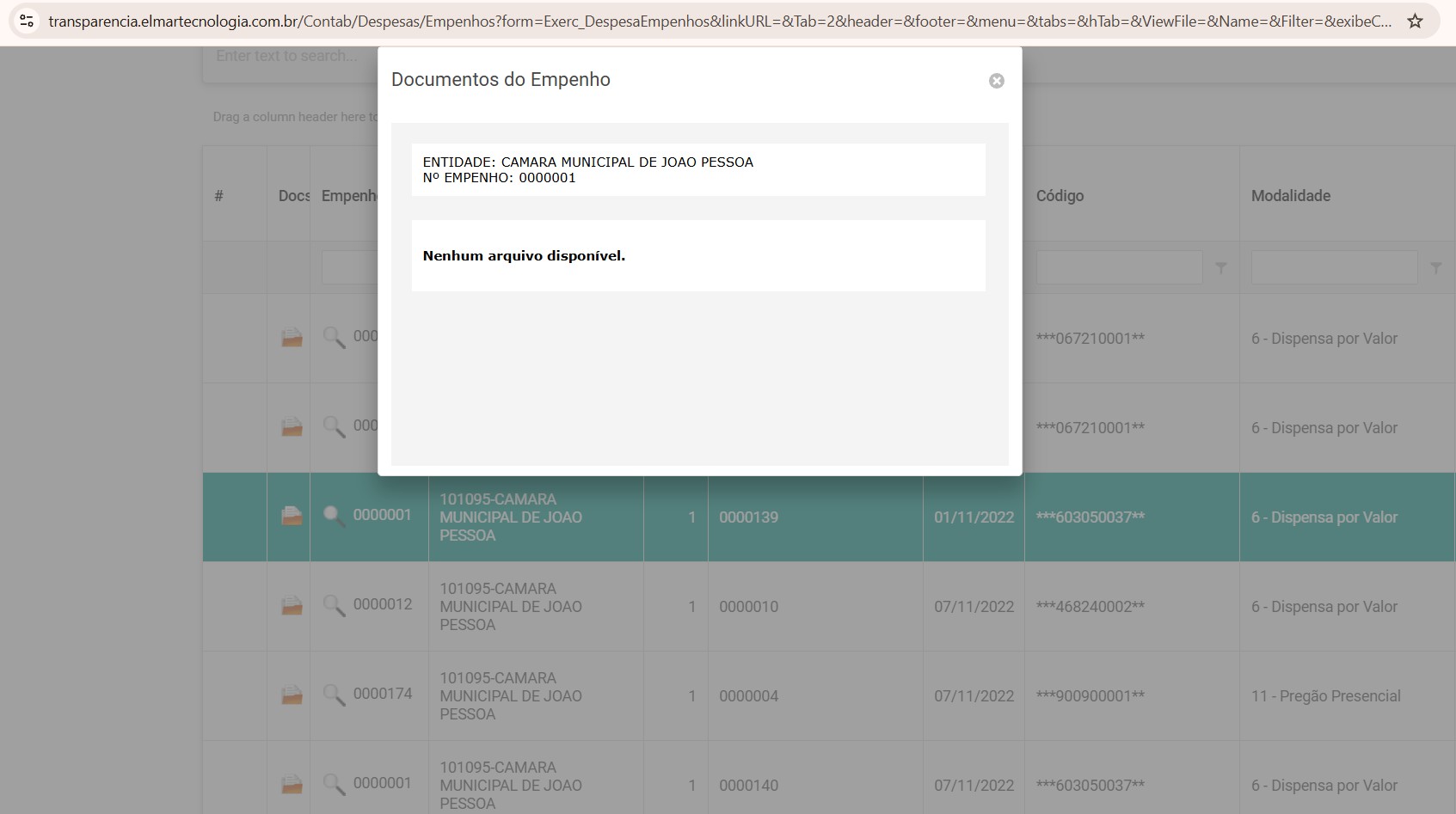Sort by Código column header
This screenshot has height=814, width=1456.
1060,196
